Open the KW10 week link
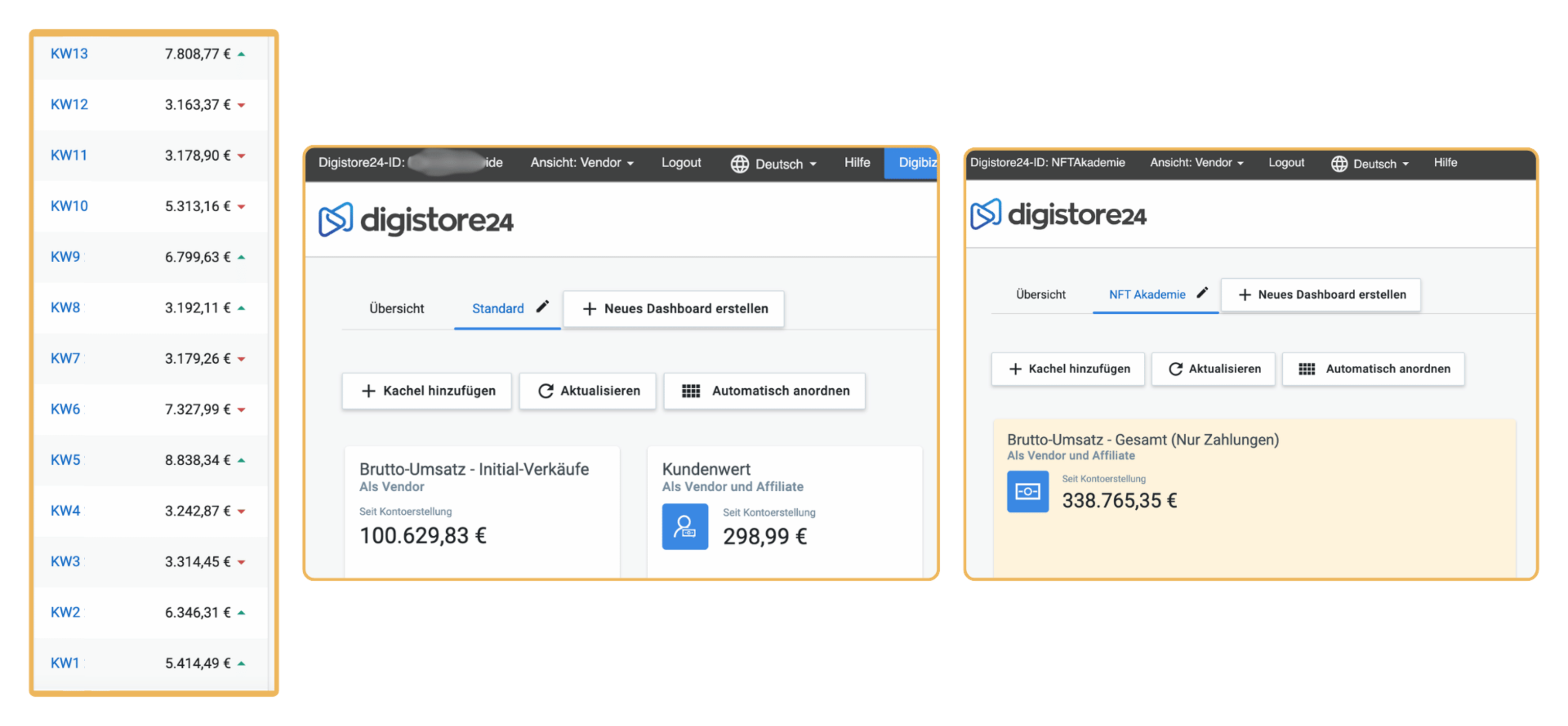 tap(69, 206)
